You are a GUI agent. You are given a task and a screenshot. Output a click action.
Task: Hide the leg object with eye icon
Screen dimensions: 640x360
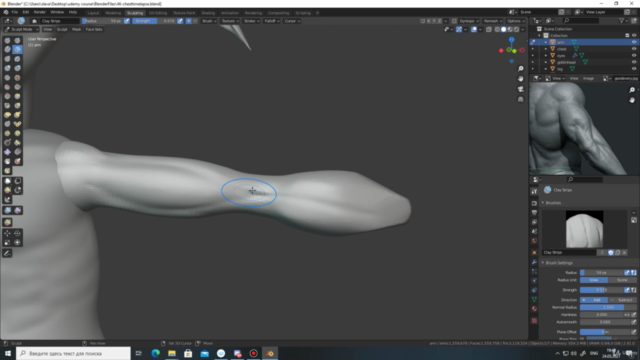pos(634,69)
